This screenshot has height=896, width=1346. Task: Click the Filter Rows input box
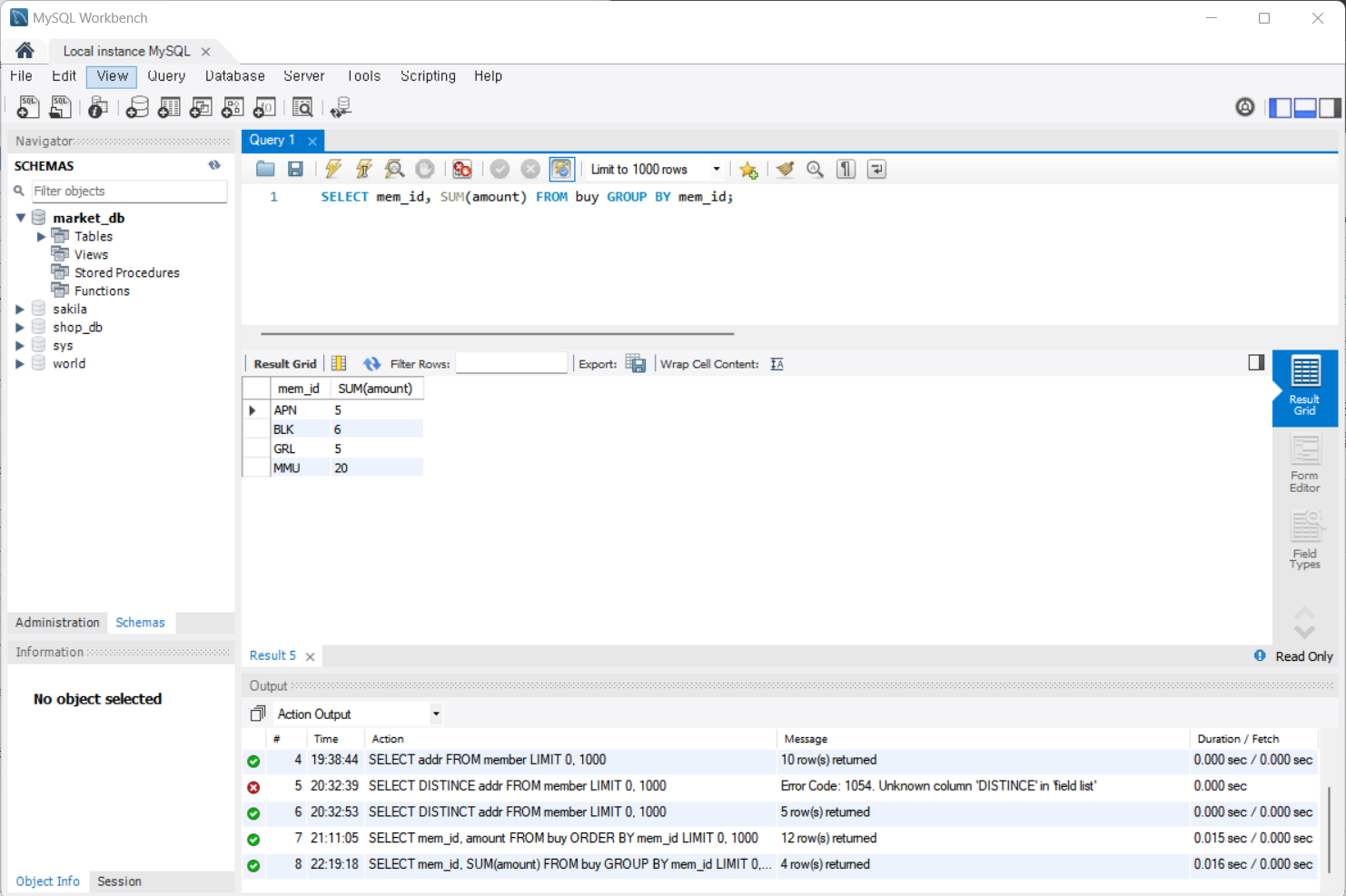511,363
